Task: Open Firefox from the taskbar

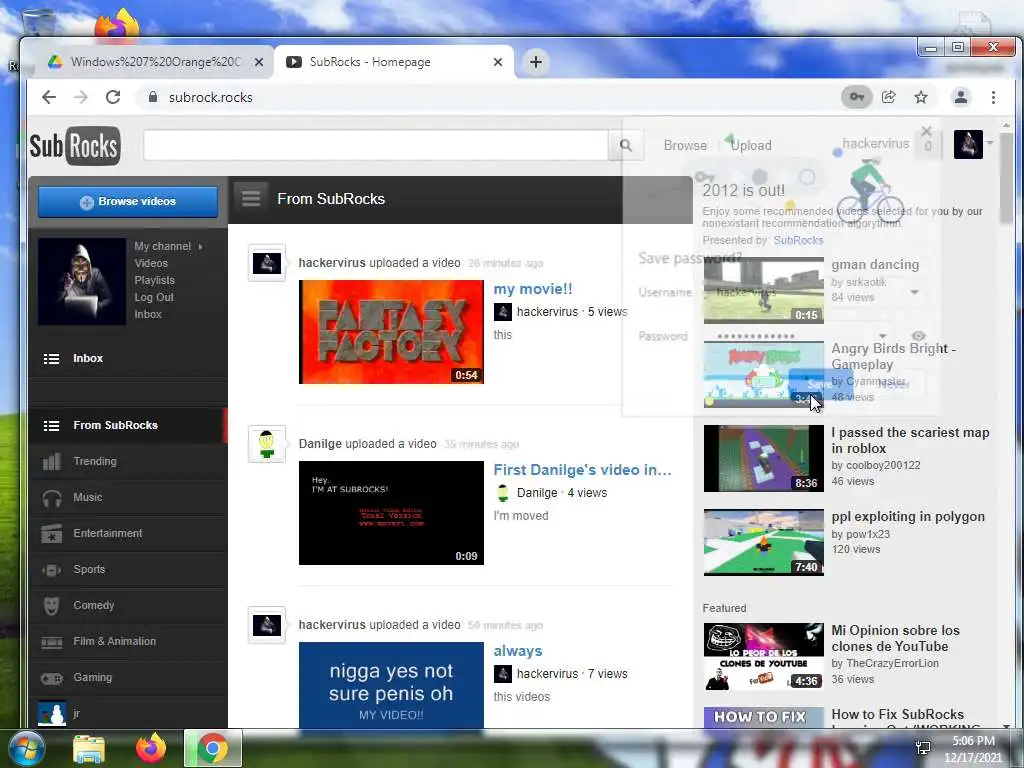Action: pyautogui.click(x=151, y=748)
